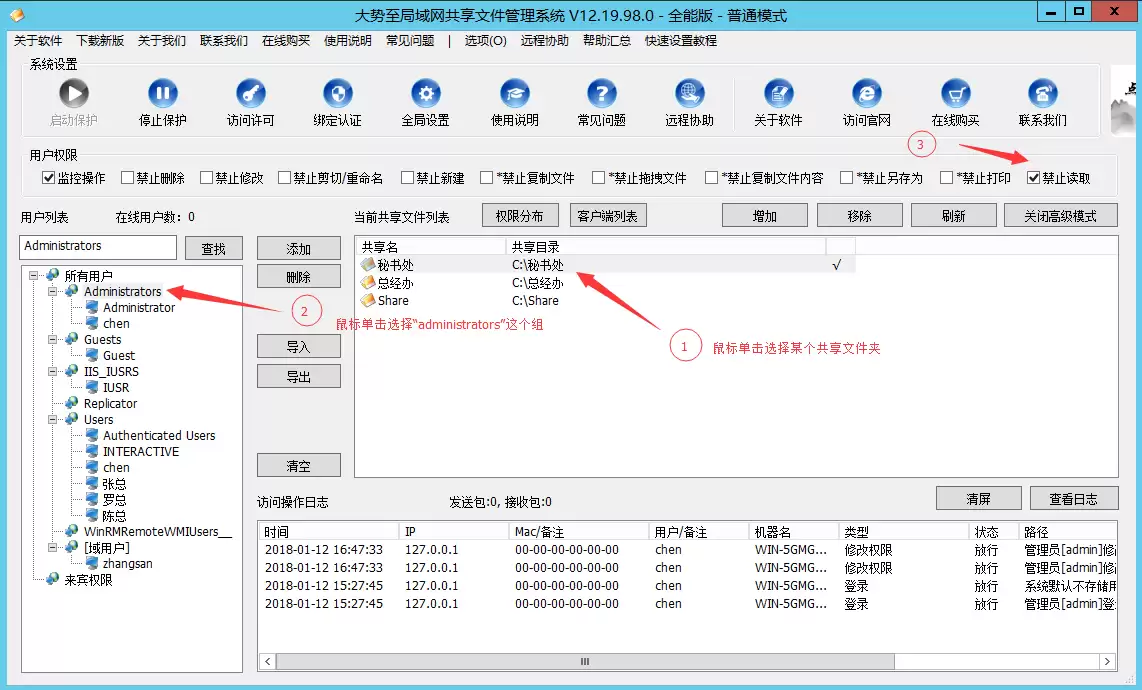Select the 总经办 shared folder icon
This screenshot has width=1142, height=690.
pyautogui.click(x=369, y=282)
